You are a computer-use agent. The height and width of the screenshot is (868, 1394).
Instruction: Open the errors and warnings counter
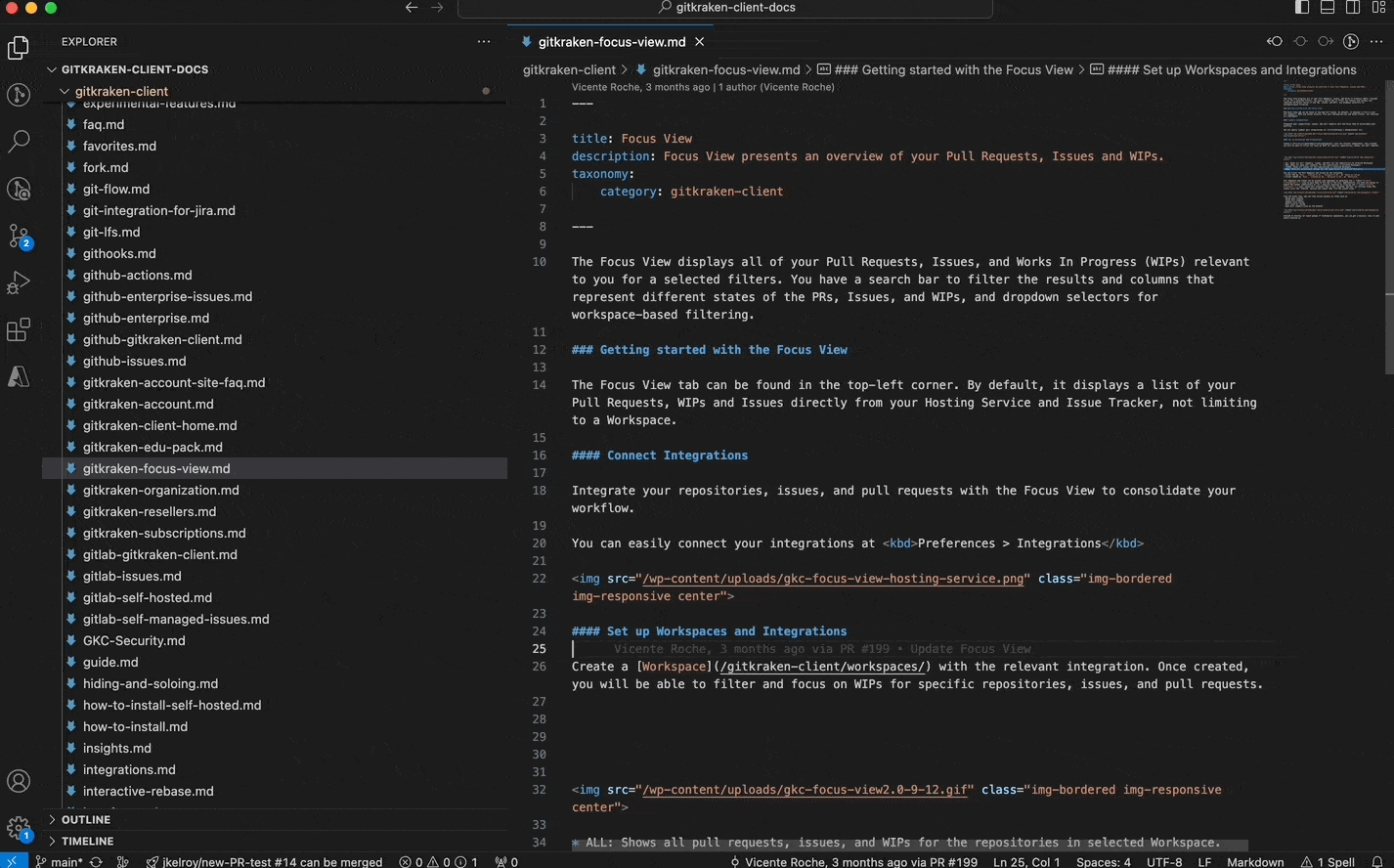coord(438,862)
